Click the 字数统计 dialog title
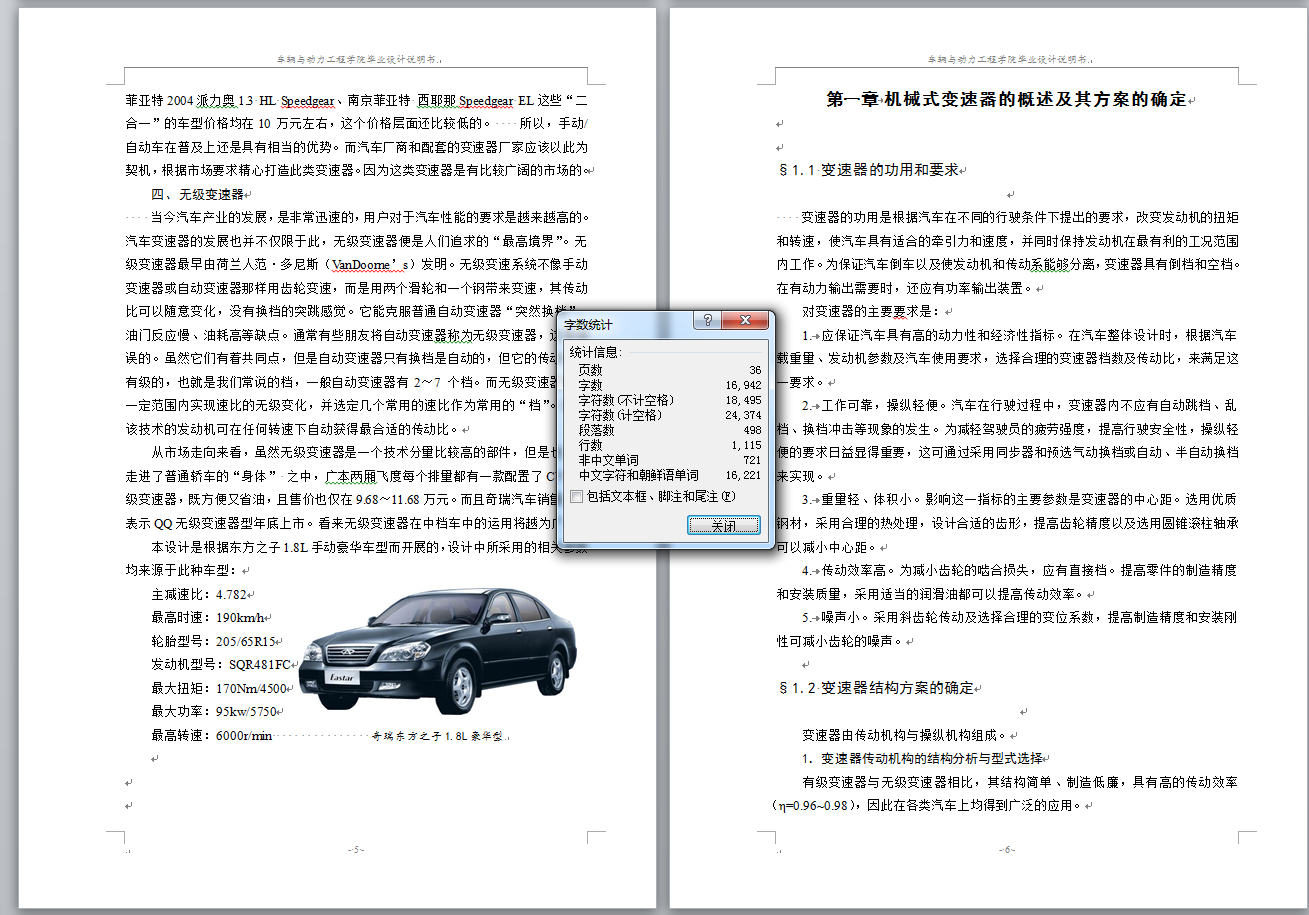This screenshot has height=915, width=1309. pyautogui.click(x=590, y=325)
